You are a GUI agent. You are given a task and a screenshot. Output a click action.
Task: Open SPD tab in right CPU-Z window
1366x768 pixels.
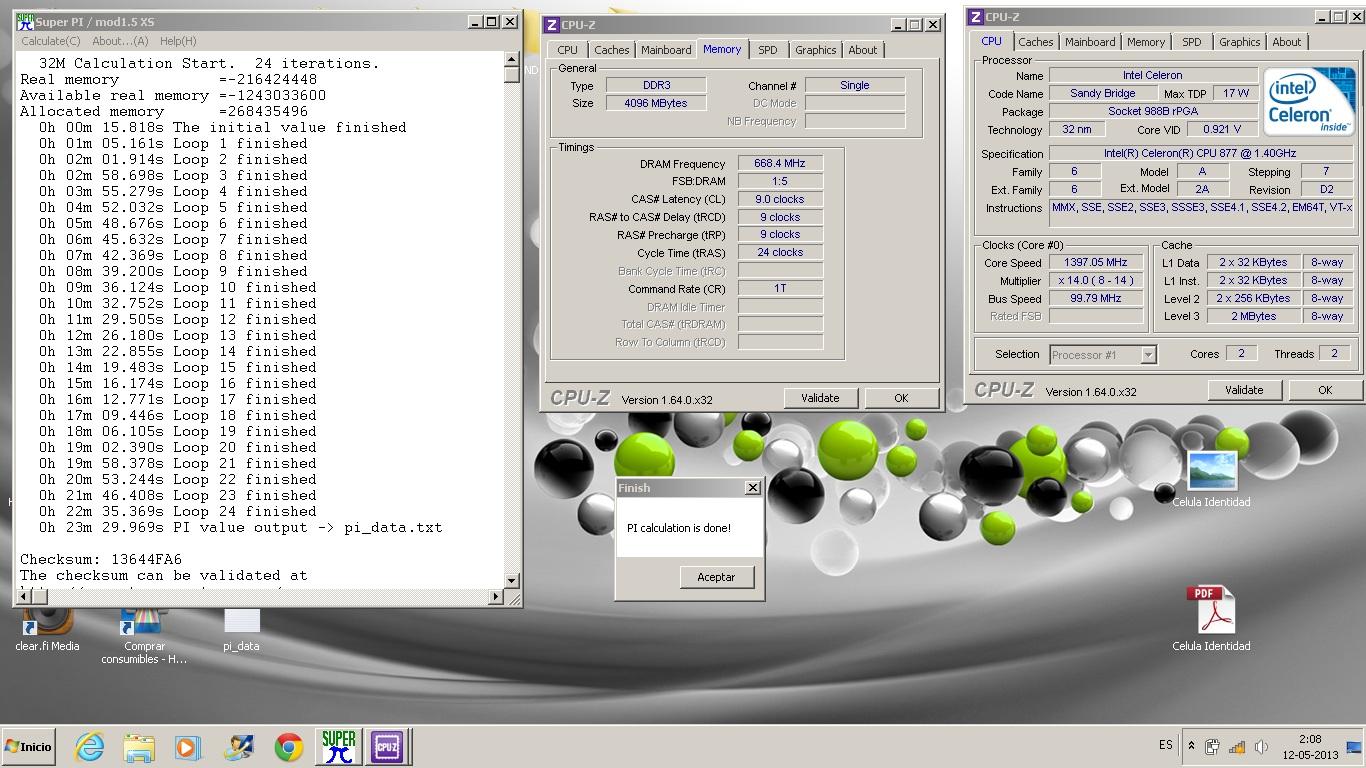pyautogui.click(x=1192, y=42)
